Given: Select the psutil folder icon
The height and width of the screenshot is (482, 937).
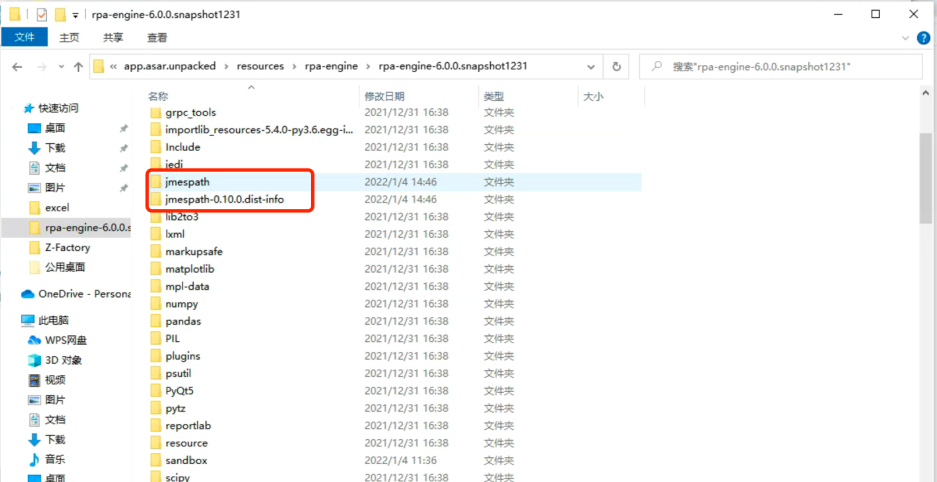Looking at the screenshot, I should pyautogui.click(x=155, y=373).
